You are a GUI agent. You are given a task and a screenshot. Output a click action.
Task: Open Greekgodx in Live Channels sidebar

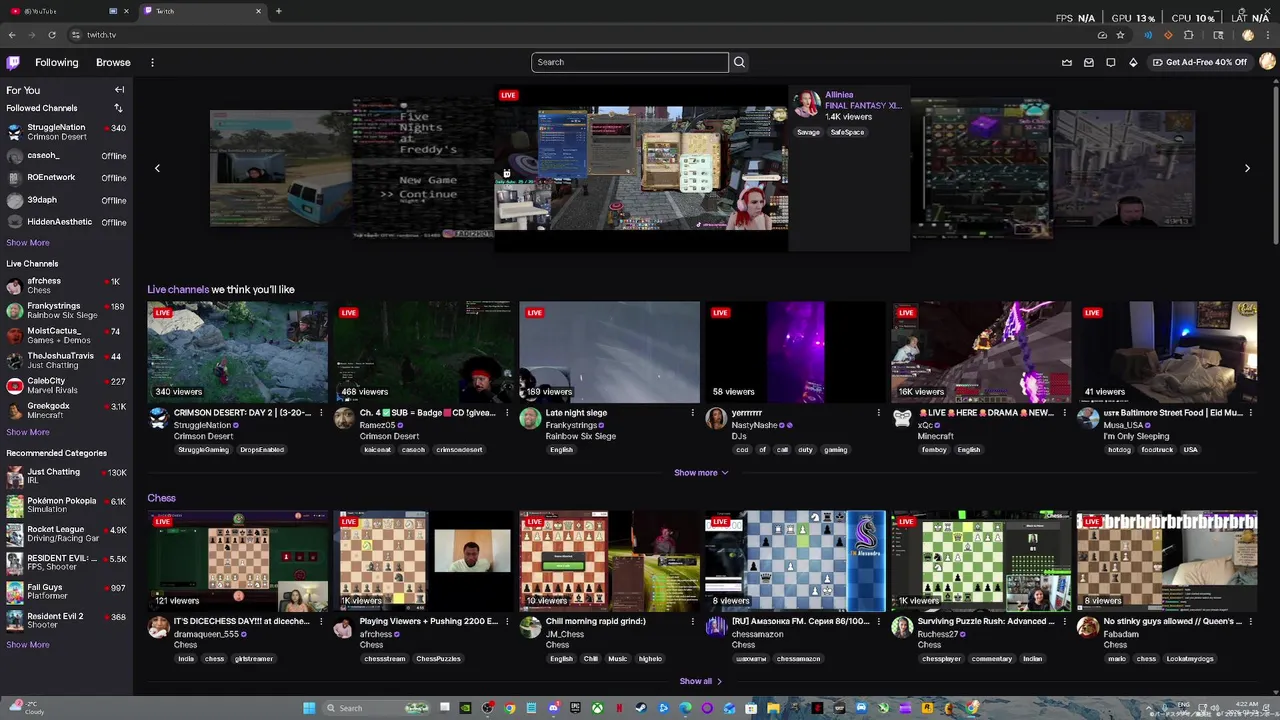(66, 411)
